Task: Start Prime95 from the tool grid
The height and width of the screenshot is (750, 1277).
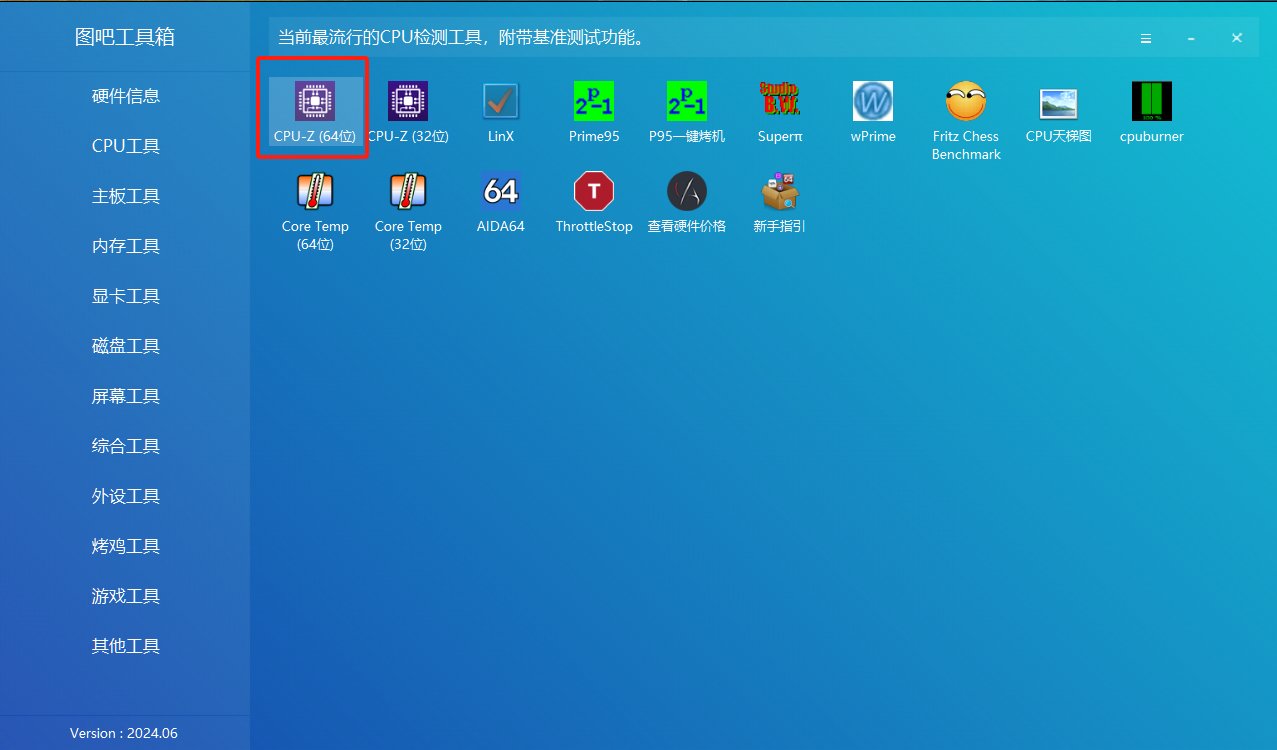Action: (x=594, y=111)
